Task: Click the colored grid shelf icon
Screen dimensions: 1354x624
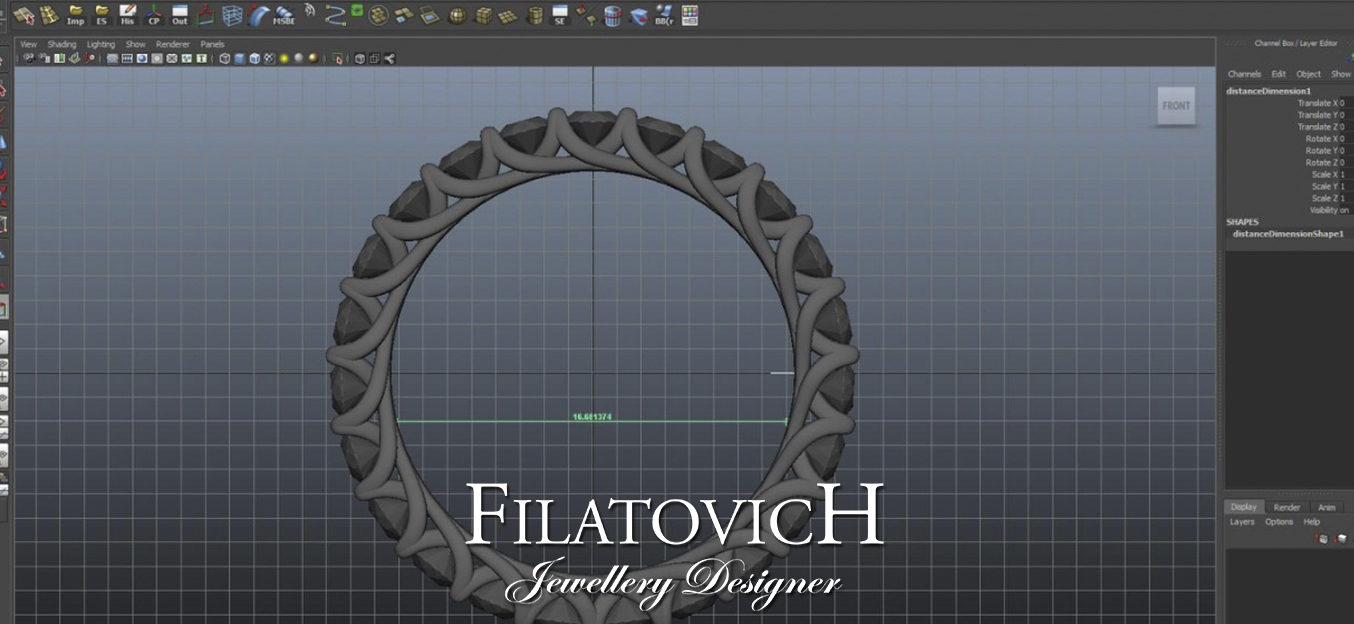Action: pyautogui.click(x=689, y=15)
